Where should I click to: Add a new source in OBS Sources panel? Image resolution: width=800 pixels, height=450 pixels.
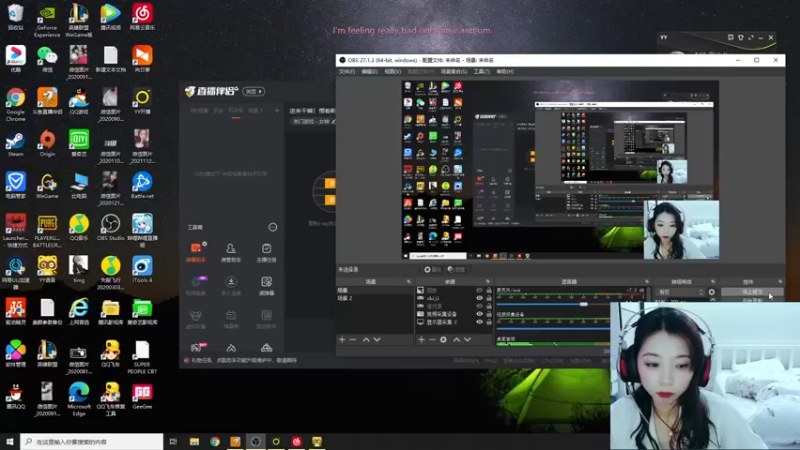(x=421, y=340)
